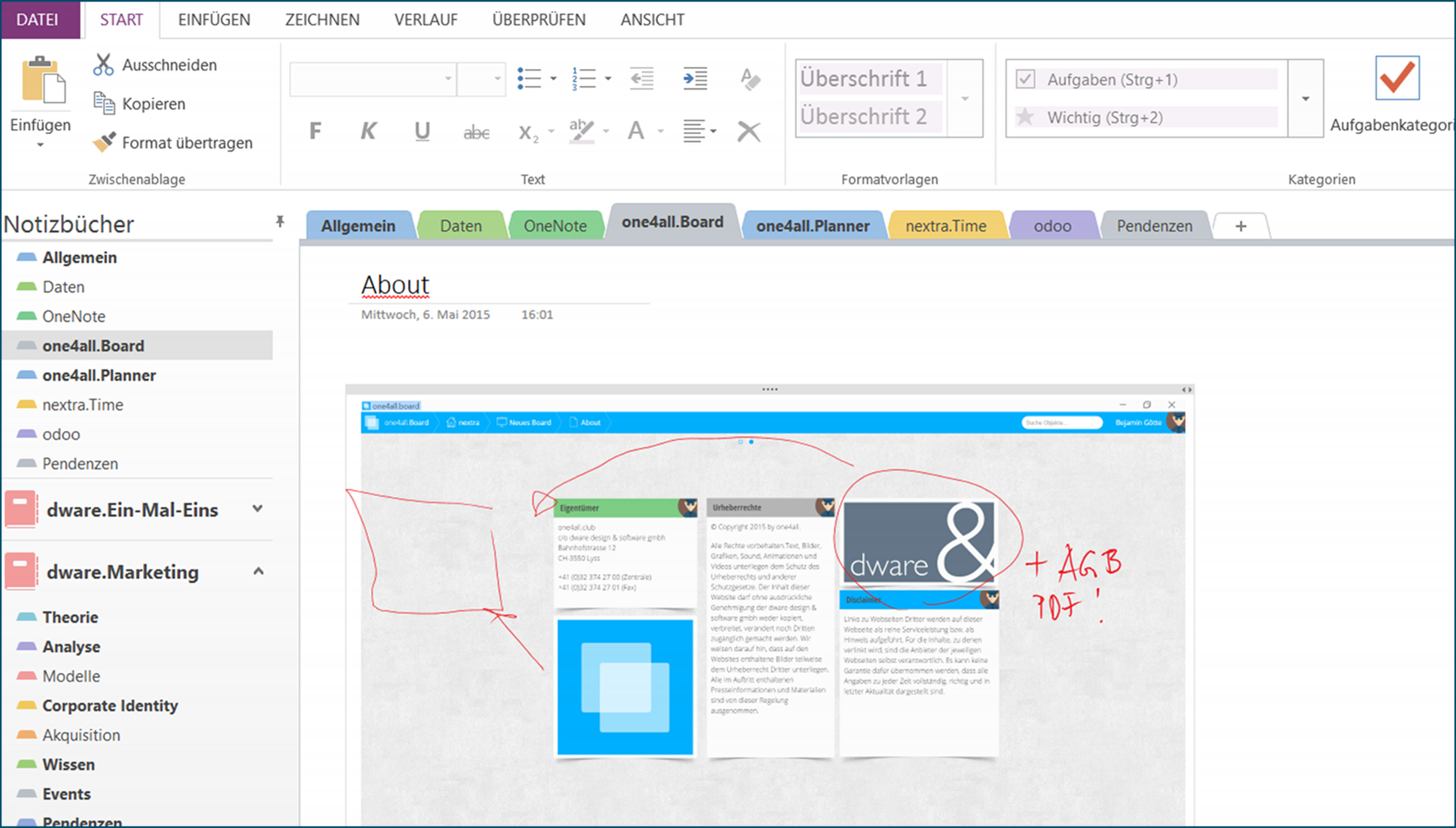Increase the paragraph indent
This screenshot has width=1456, height=828.
coord(695,78)
